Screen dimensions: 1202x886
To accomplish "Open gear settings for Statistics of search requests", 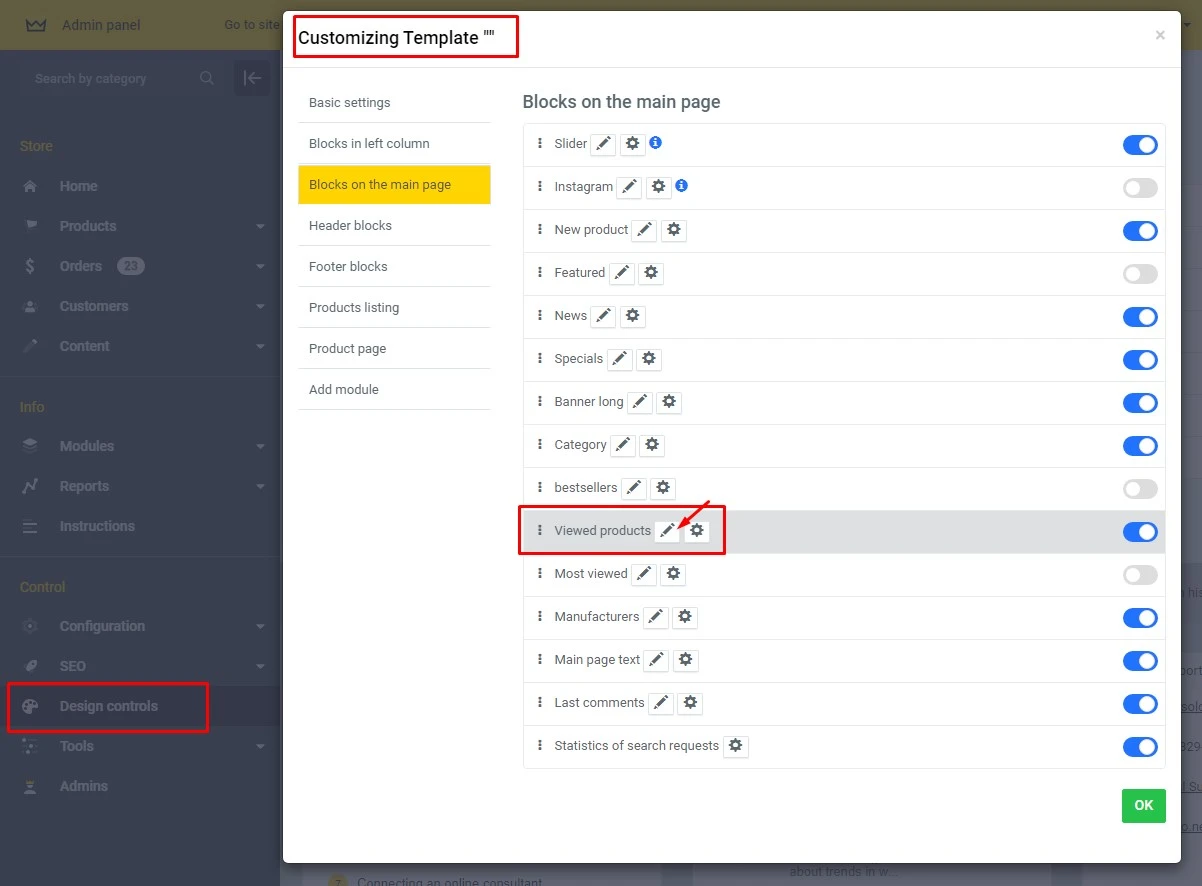I will click(736, 746).
